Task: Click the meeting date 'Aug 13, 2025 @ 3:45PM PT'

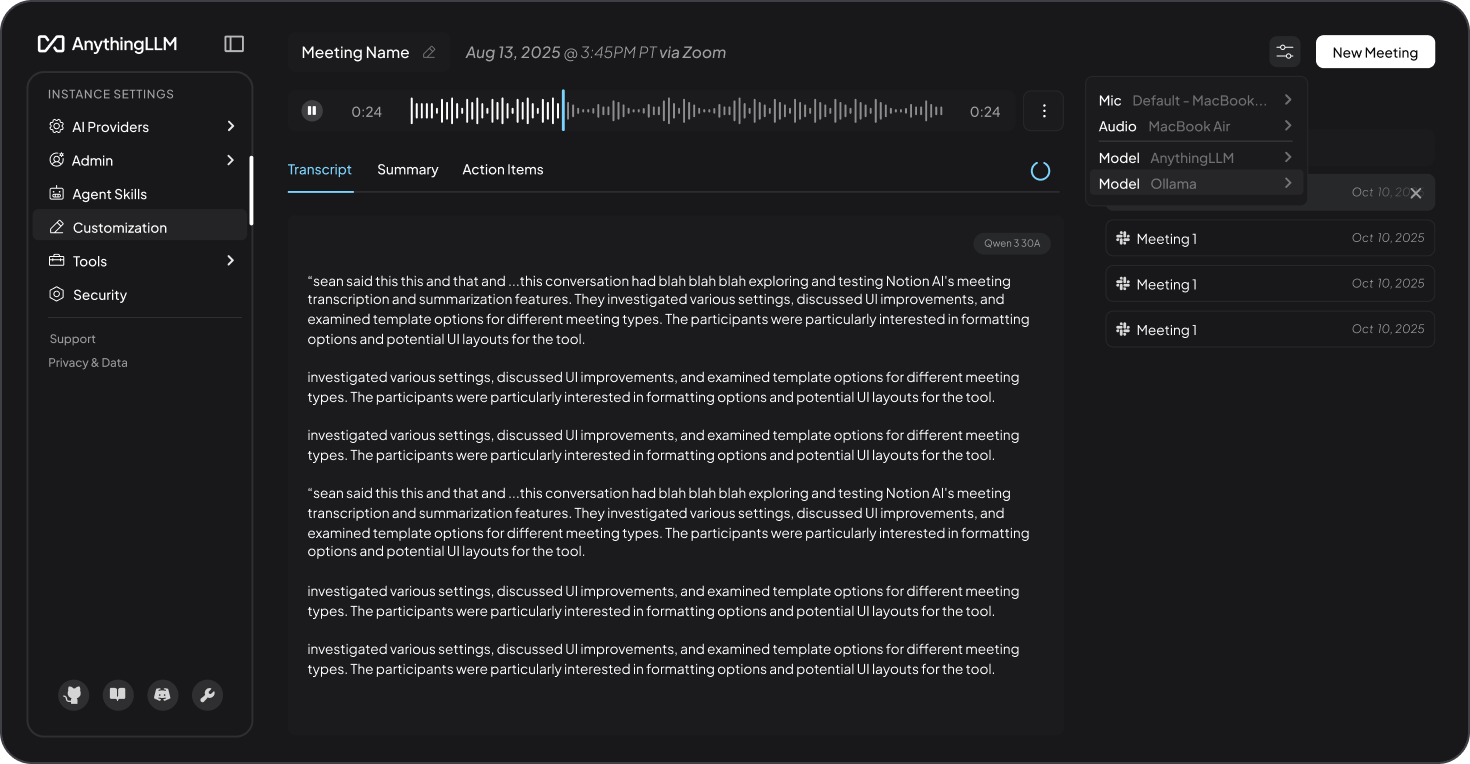Action: click(560, 53)
